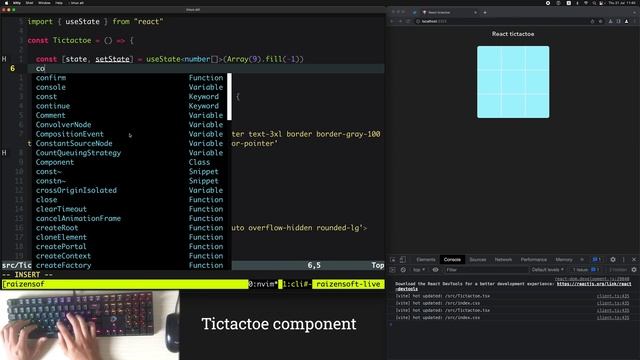Pick 'crossOriginIsolated' completion
Image resolution: width=640 pixels, height=360 pixels.
click(x=130, y=190)
